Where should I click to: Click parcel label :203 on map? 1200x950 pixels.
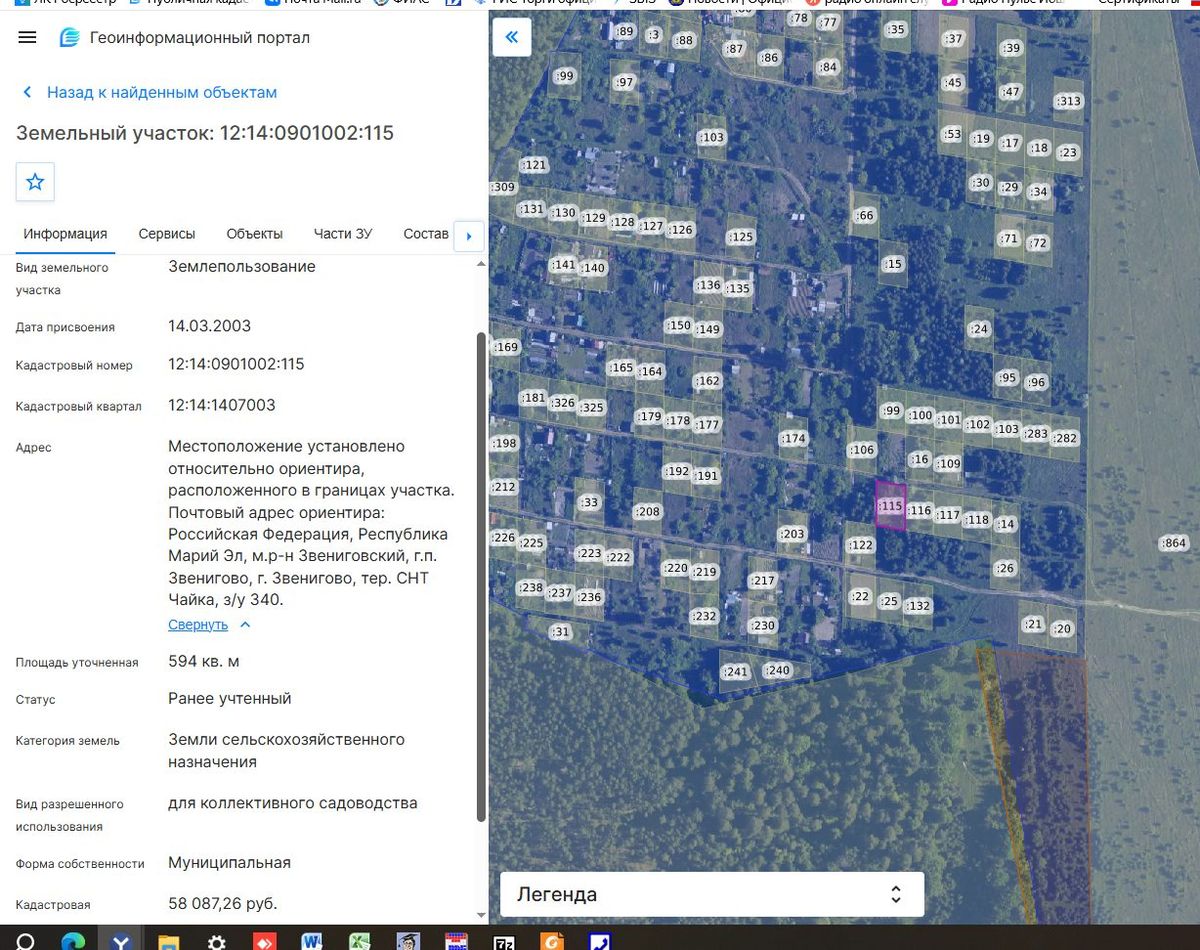[792, 534]
